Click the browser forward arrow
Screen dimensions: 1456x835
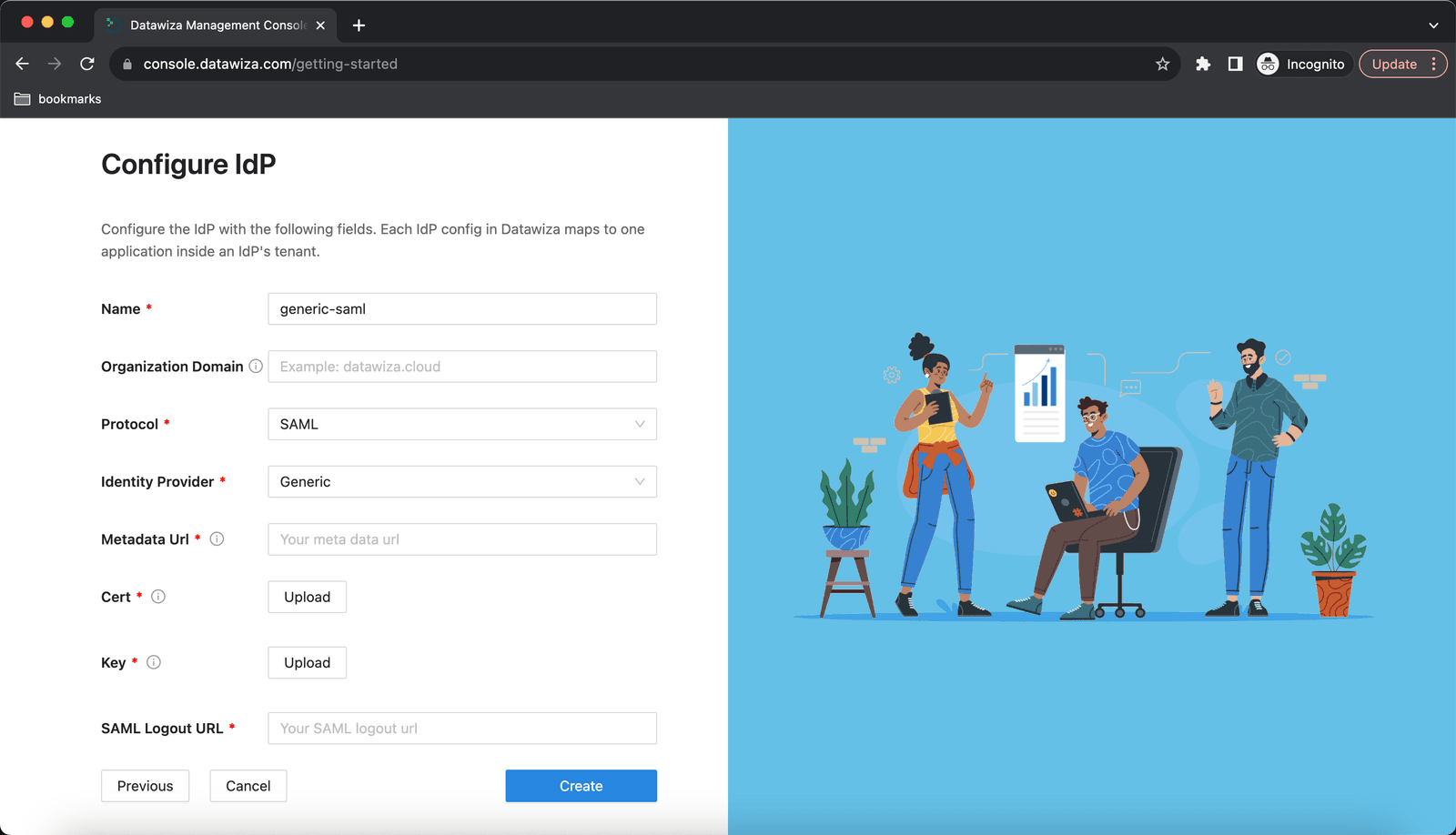(x=55, y=64)
